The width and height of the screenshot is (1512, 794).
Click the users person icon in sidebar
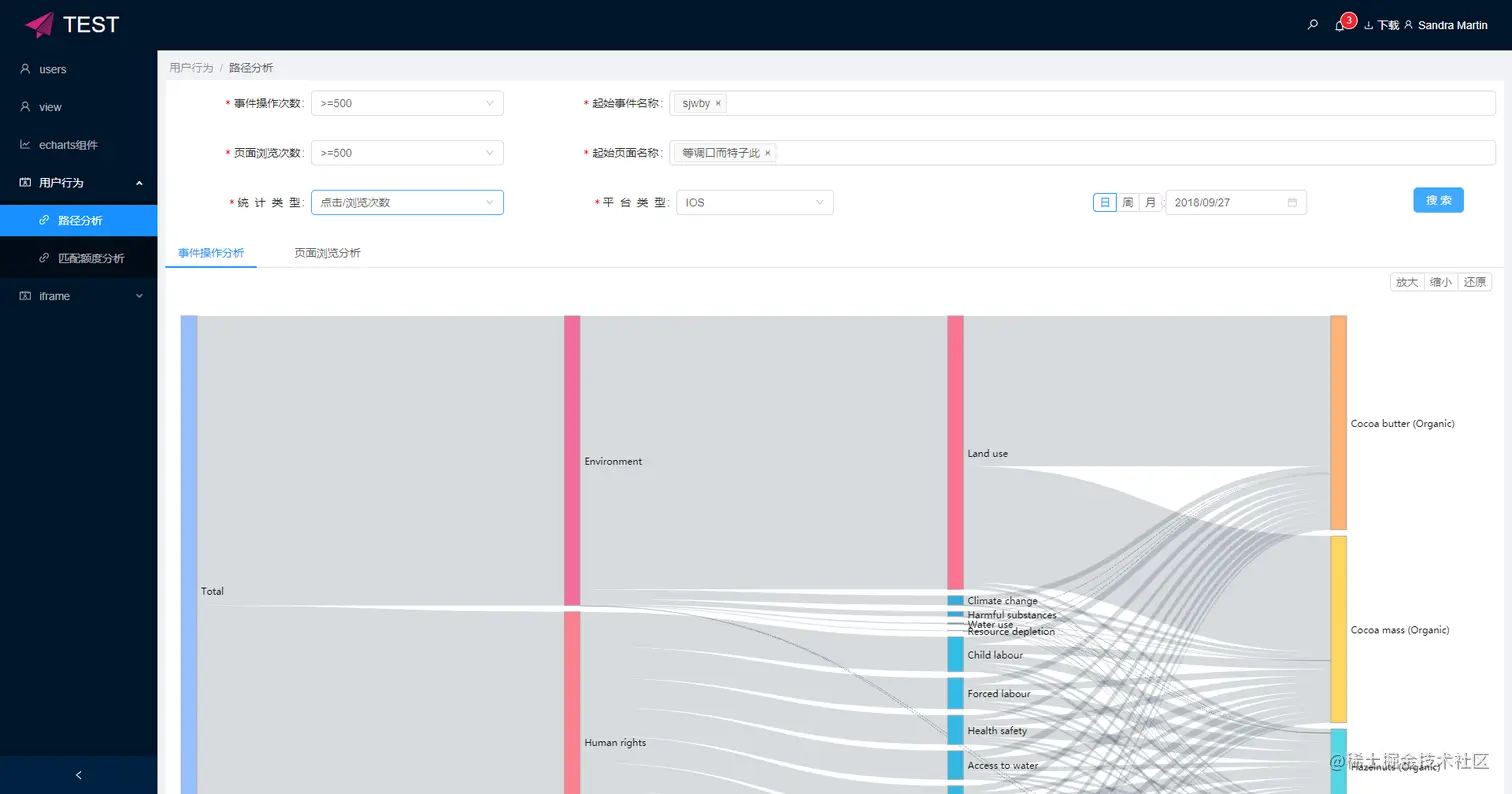[x=26, y=69]
